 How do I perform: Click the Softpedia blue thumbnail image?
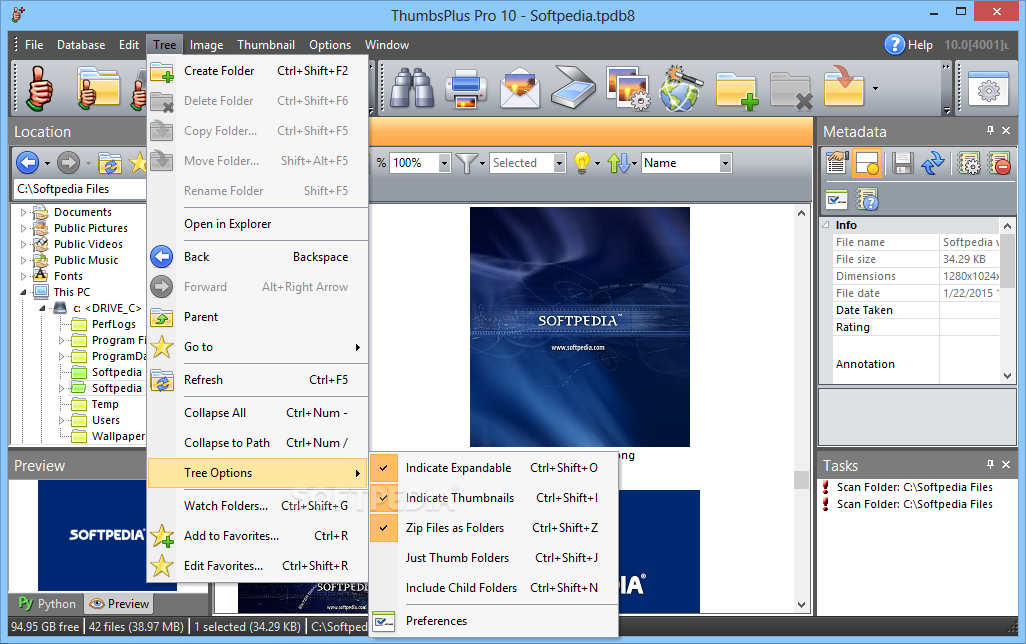580,327
